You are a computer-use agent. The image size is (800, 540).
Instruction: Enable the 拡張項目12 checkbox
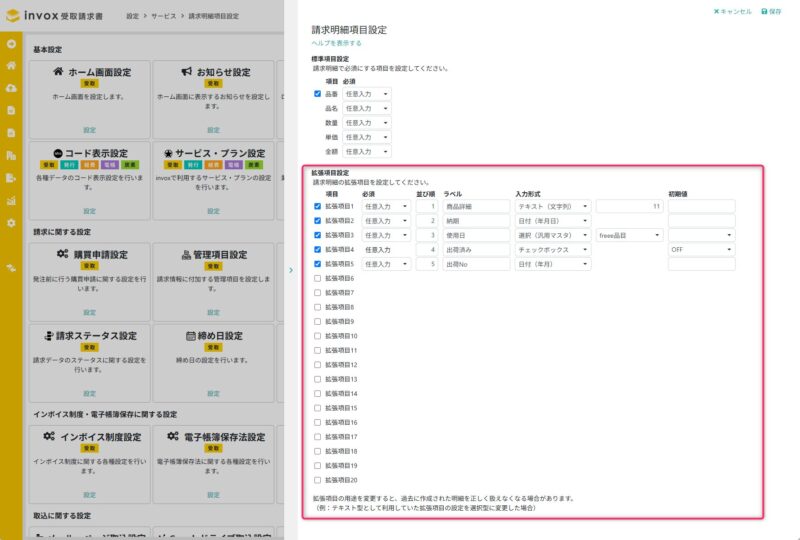[x=317, y=364]
